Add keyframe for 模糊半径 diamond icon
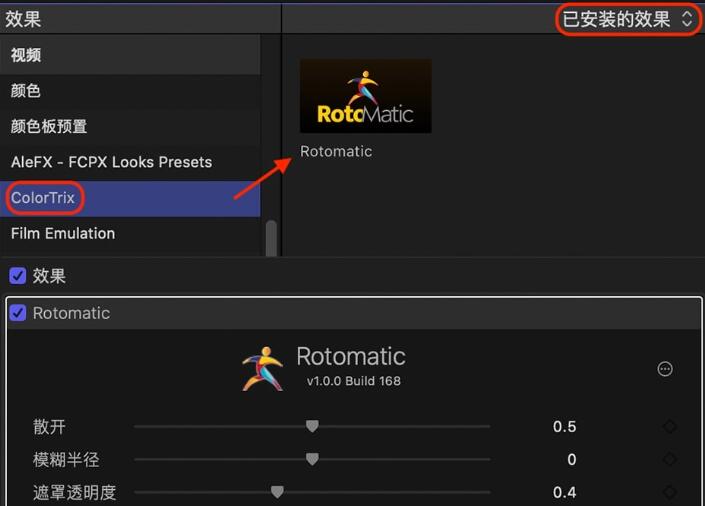705x506 pixels. (x=669, y=459)
